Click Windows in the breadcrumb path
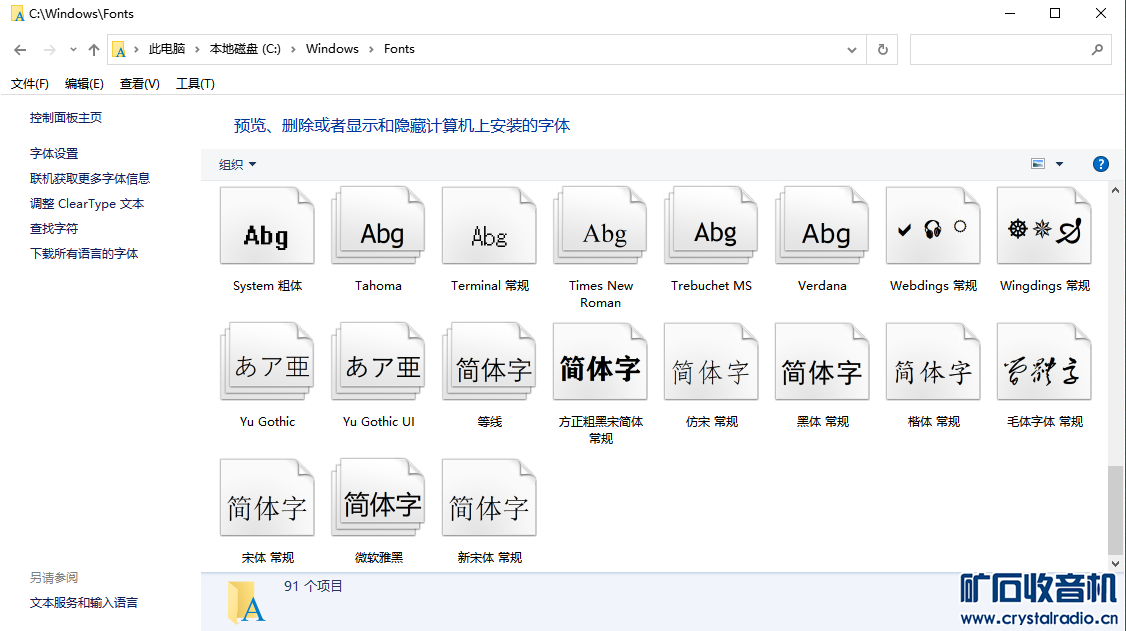This screenshot has height=631, width=1126. tap(332, 49)
